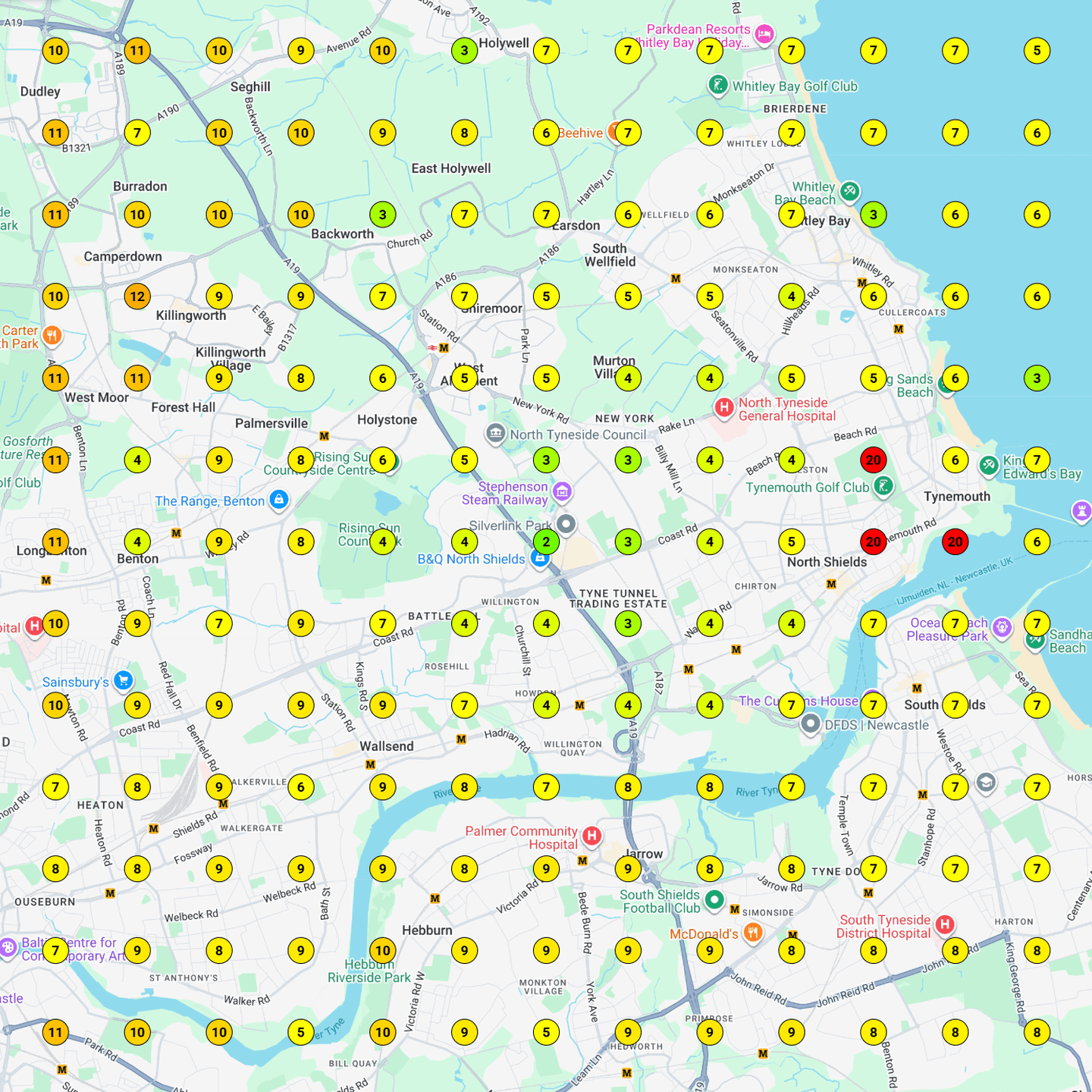Click the "Forest Hall" label
This screenshot has width=1092, height=1092.
(x=184, y=407)
